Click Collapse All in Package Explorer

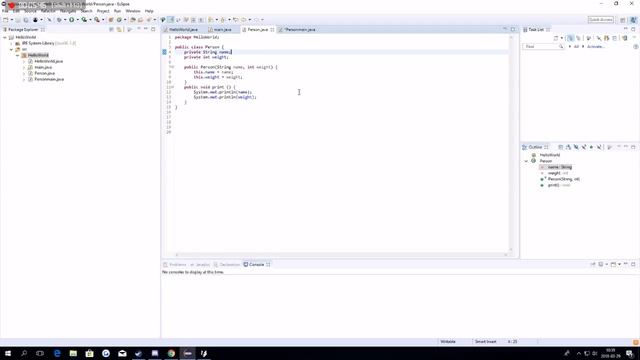click(x=111, y=29)
